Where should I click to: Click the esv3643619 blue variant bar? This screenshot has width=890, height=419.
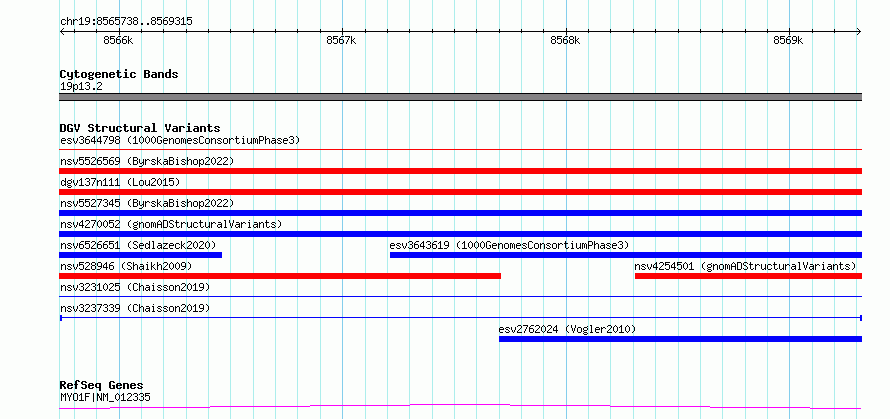626,255
